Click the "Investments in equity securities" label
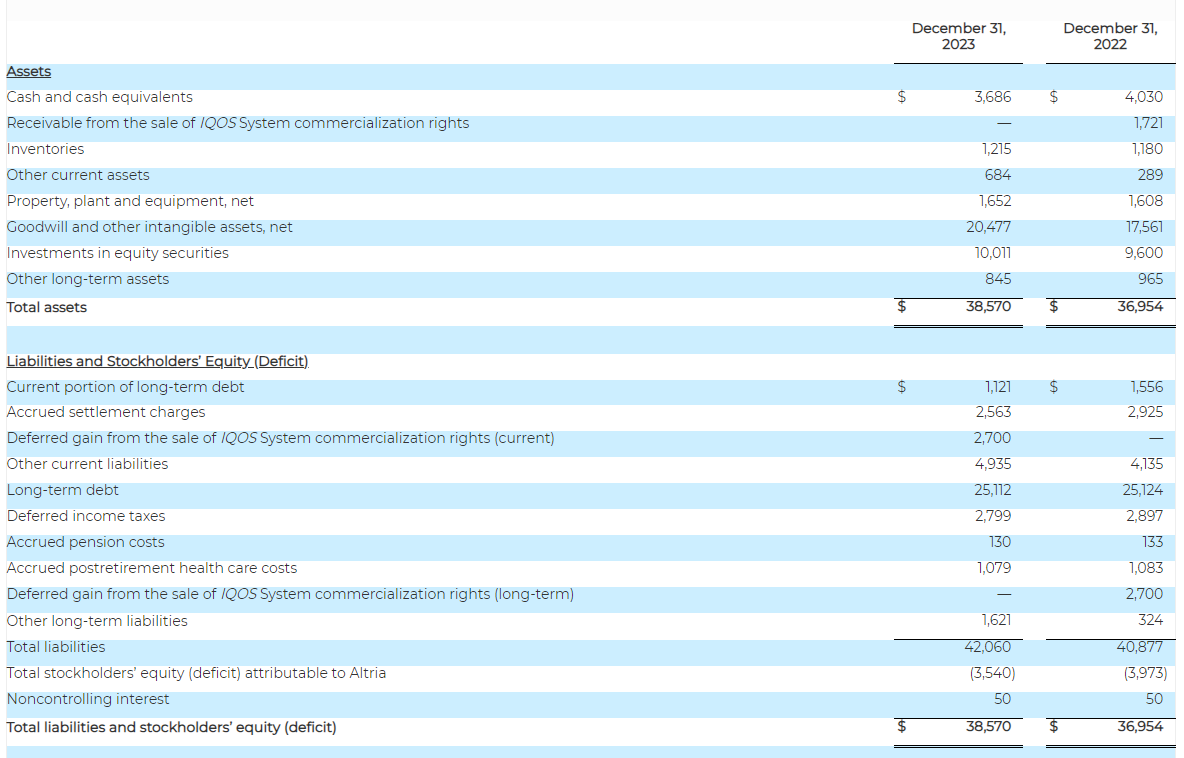 point(117,253)
